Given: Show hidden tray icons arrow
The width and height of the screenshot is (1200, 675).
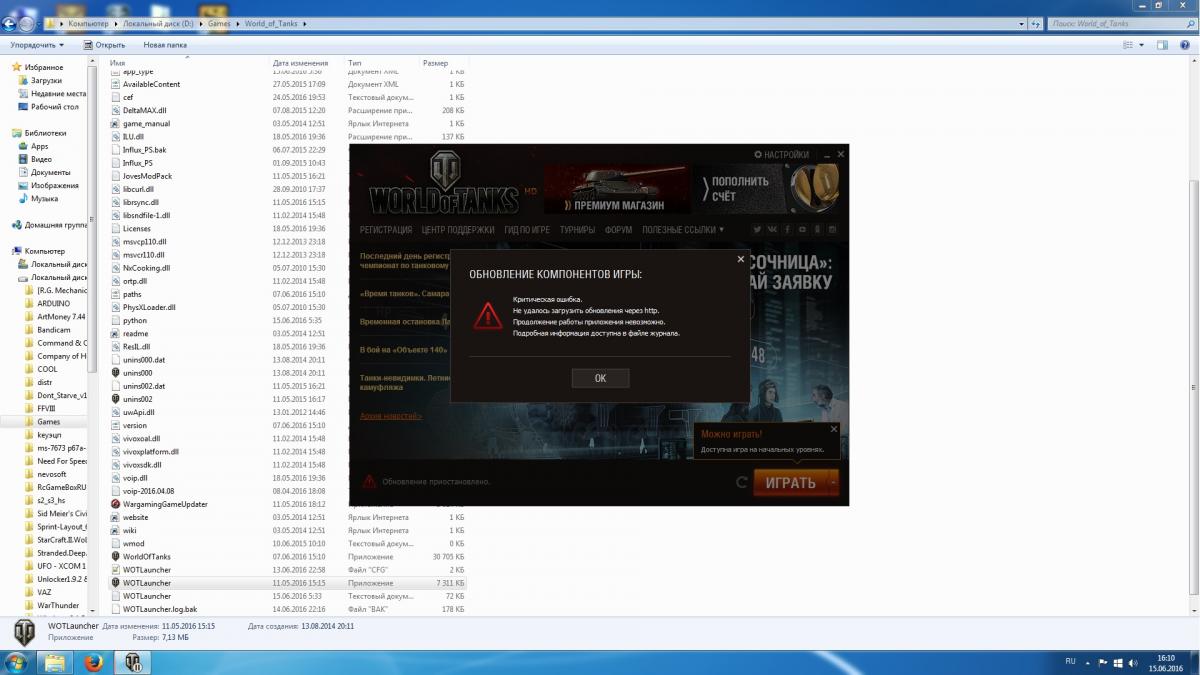Looking at the screenshot, I should point(1088,661).
